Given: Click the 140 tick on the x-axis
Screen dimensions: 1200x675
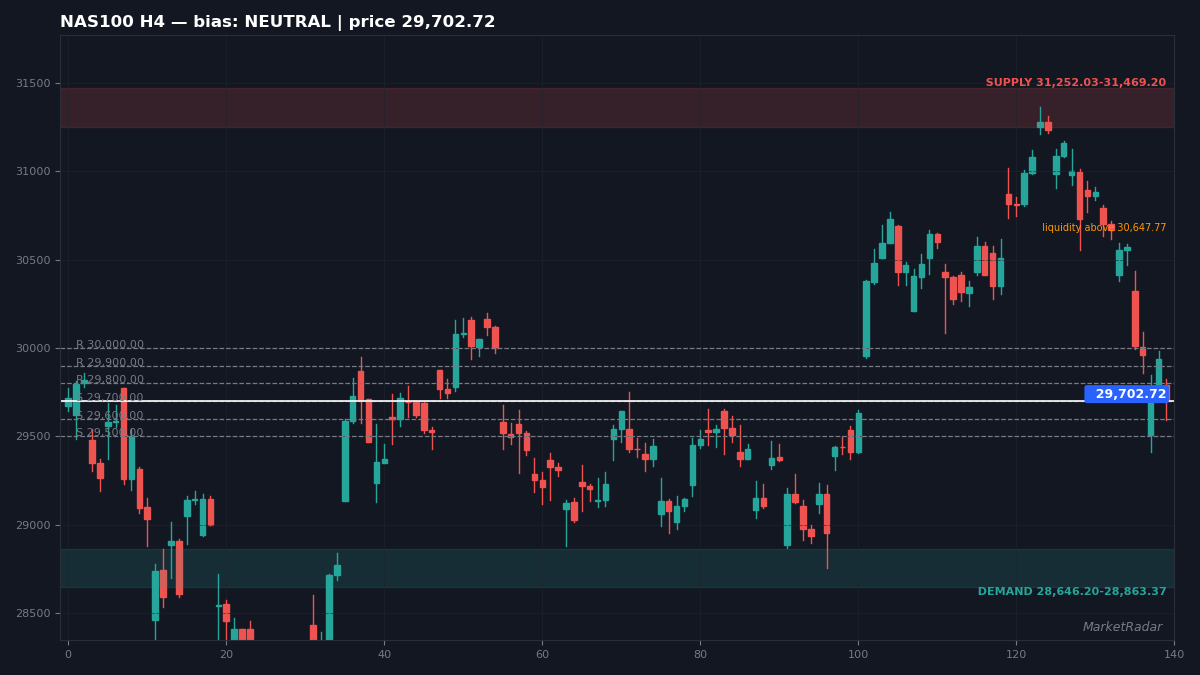Looking at the screenshot, I should (1174, 654).
